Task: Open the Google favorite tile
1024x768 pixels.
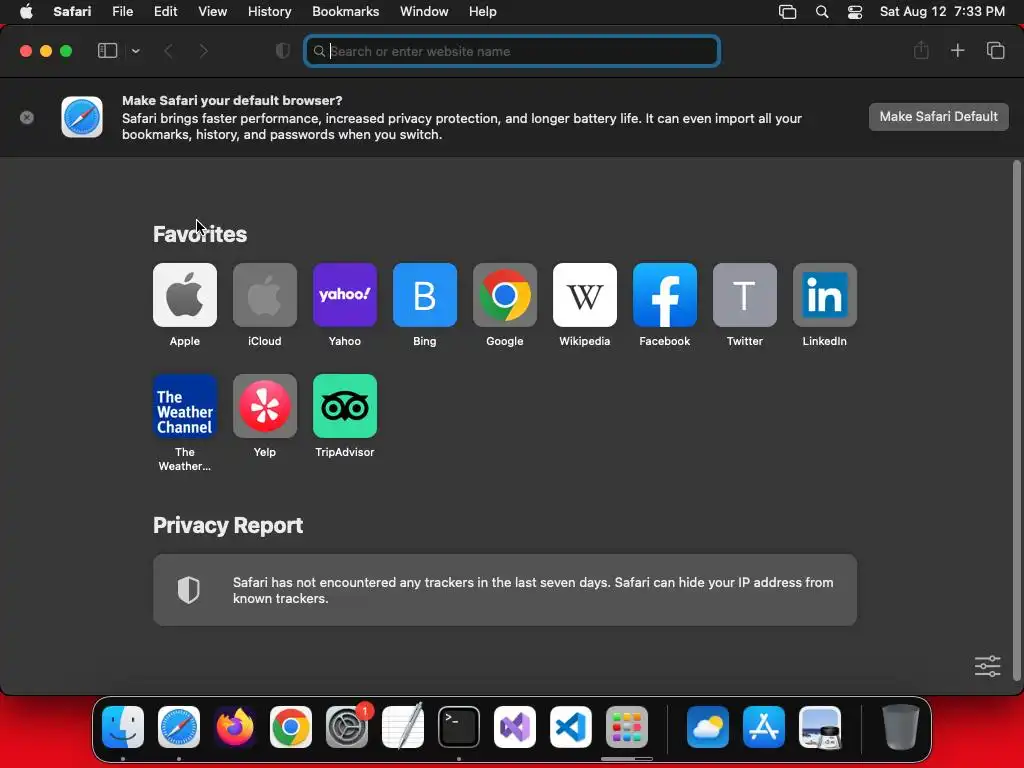Action: click(x=505, y=295)
